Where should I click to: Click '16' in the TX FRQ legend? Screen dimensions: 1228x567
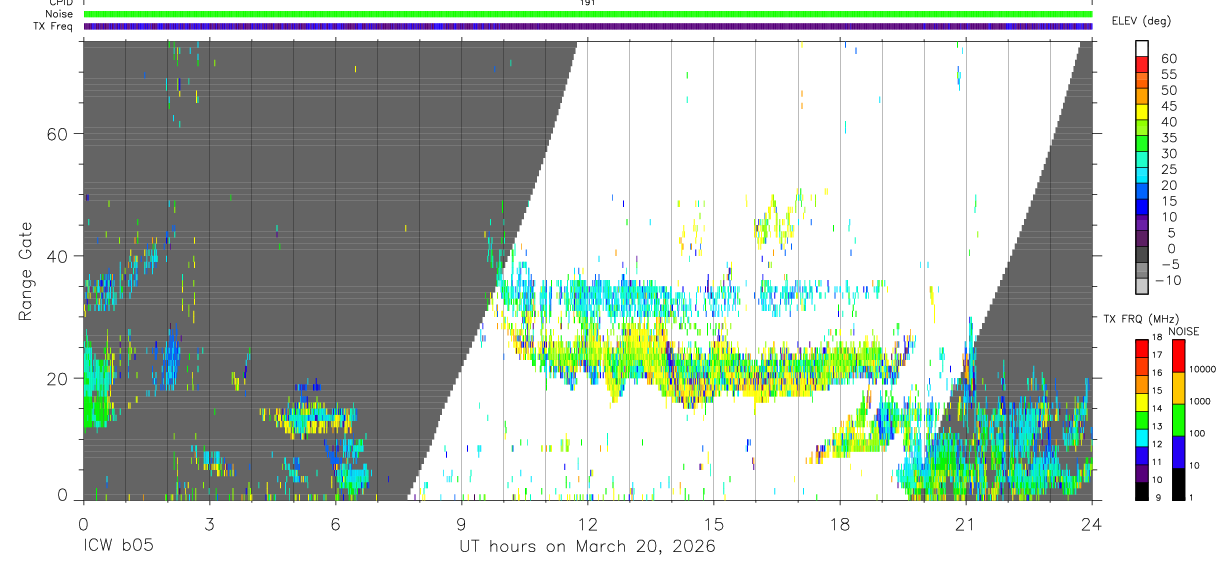pos(1158,374)
